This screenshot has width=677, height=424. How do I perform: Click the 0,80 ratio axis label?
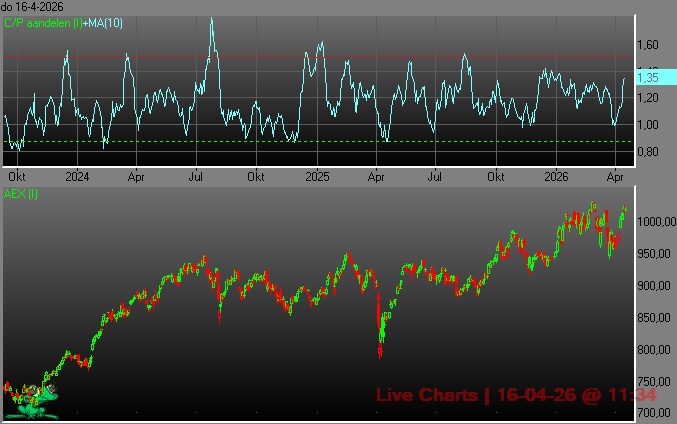pos(648,152)
